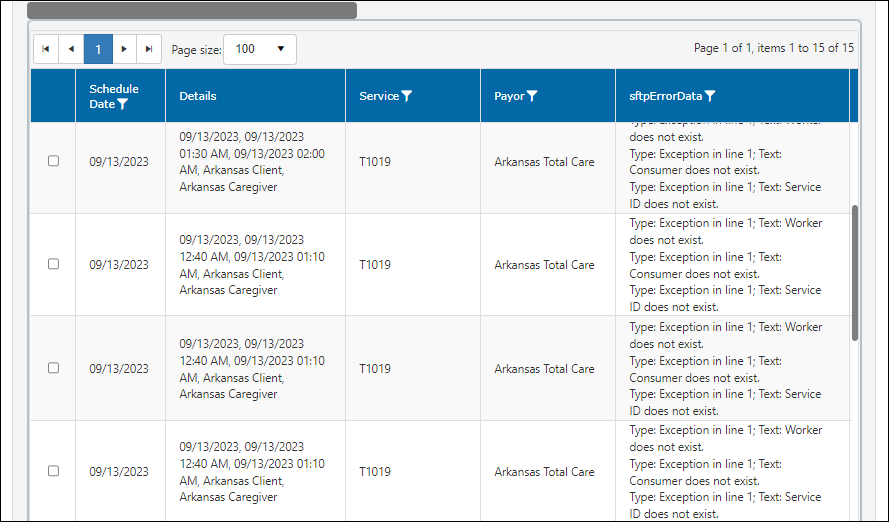Open the Payor column filter
Viewport: 889px width, 522px height.
tap(532, 96)
